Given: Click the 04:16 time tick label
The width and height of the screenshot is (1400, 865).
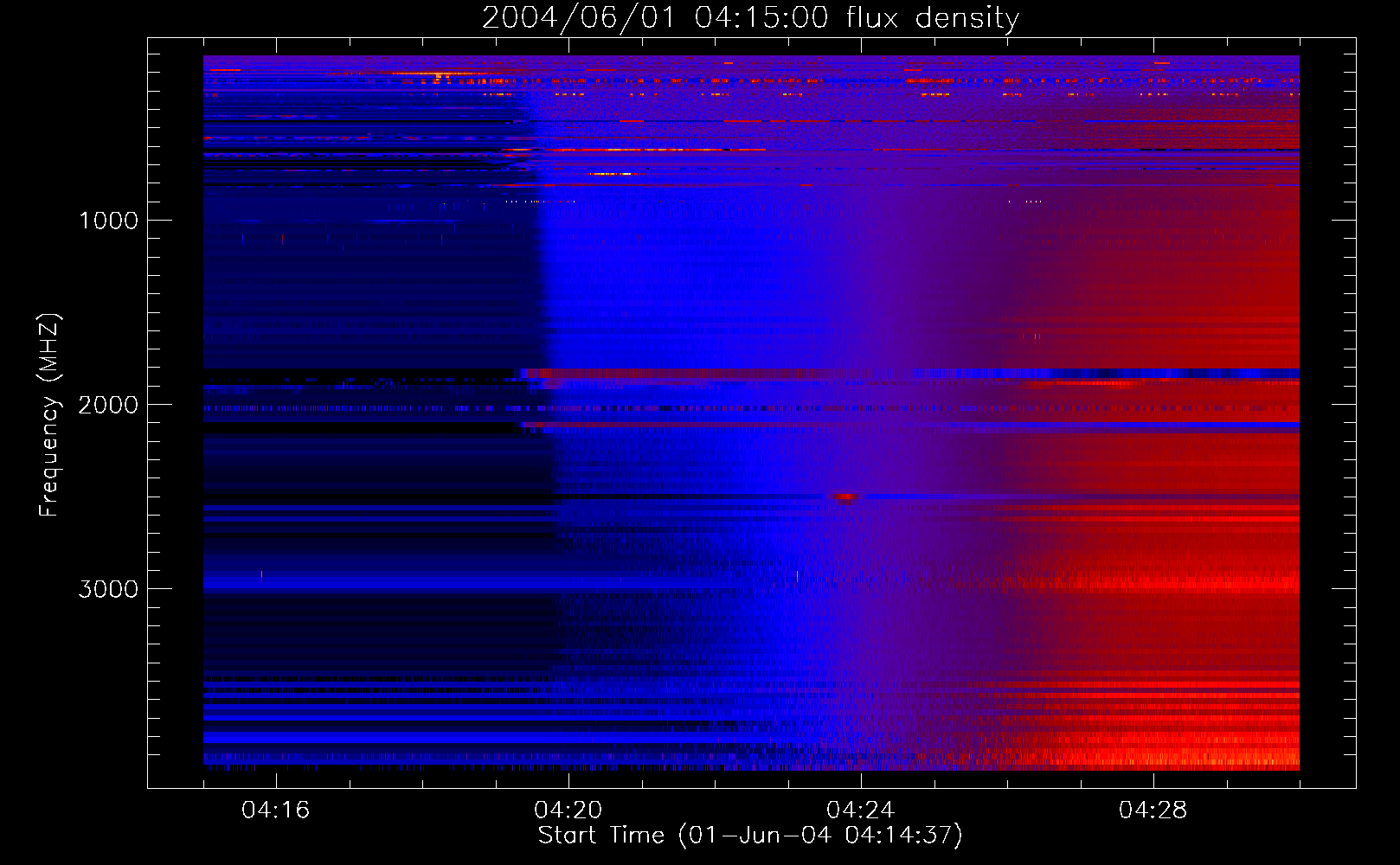Looking at the screenshot, I should coord(276,811).
